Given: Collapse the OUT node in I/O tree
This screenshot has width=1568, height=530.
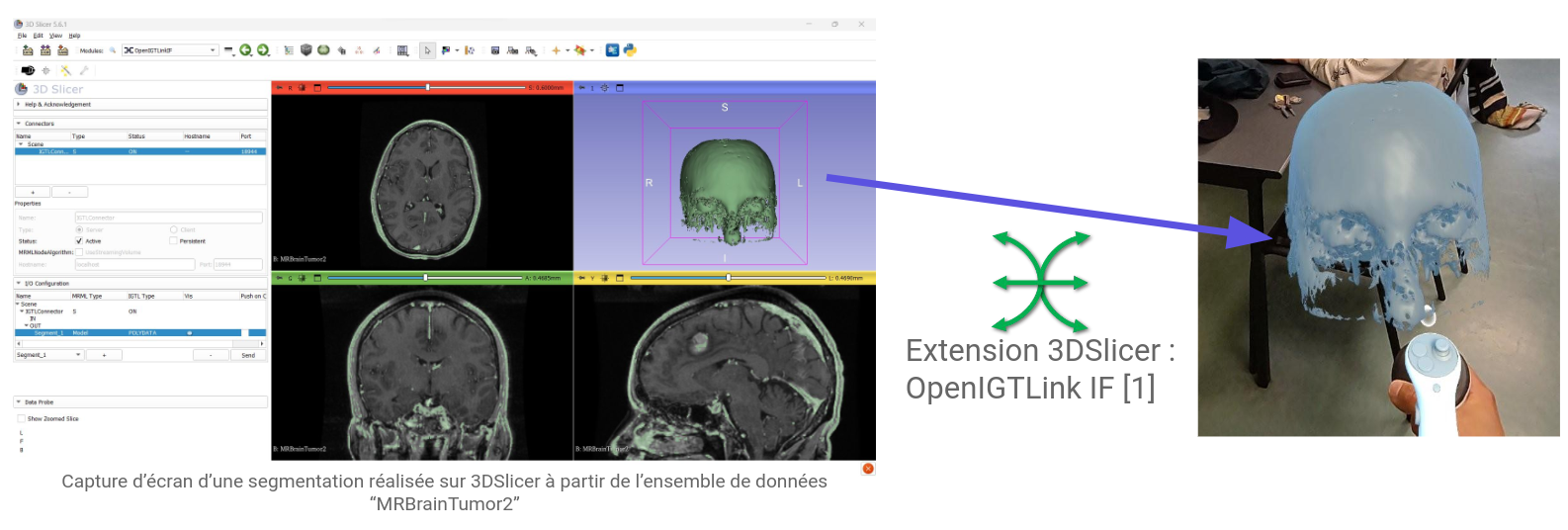Looking at the screenshot, I should pyautogui.click(x=27, y=325).
